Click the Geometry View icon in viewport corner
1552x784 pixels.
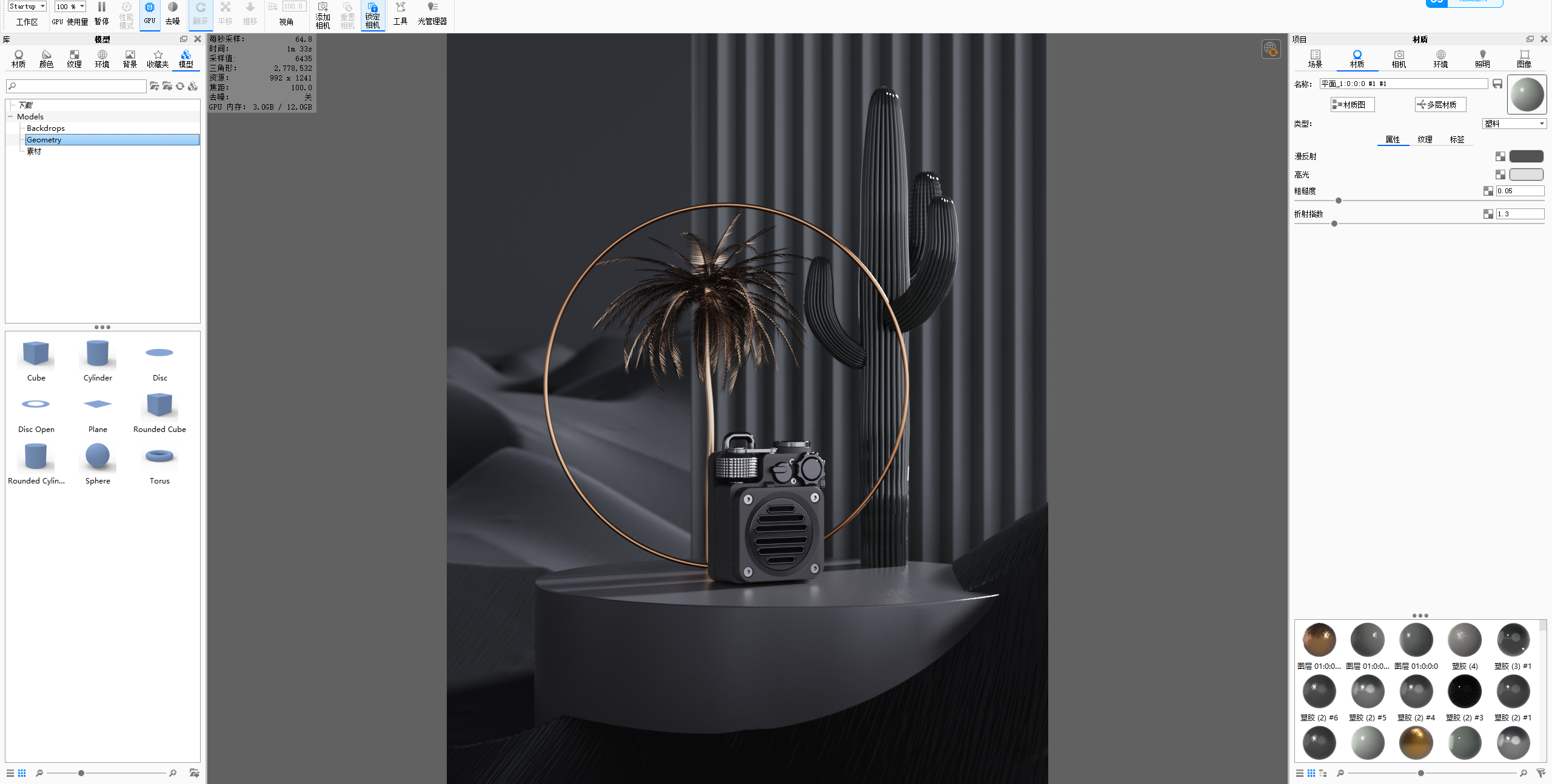[x=1271, y=49]
